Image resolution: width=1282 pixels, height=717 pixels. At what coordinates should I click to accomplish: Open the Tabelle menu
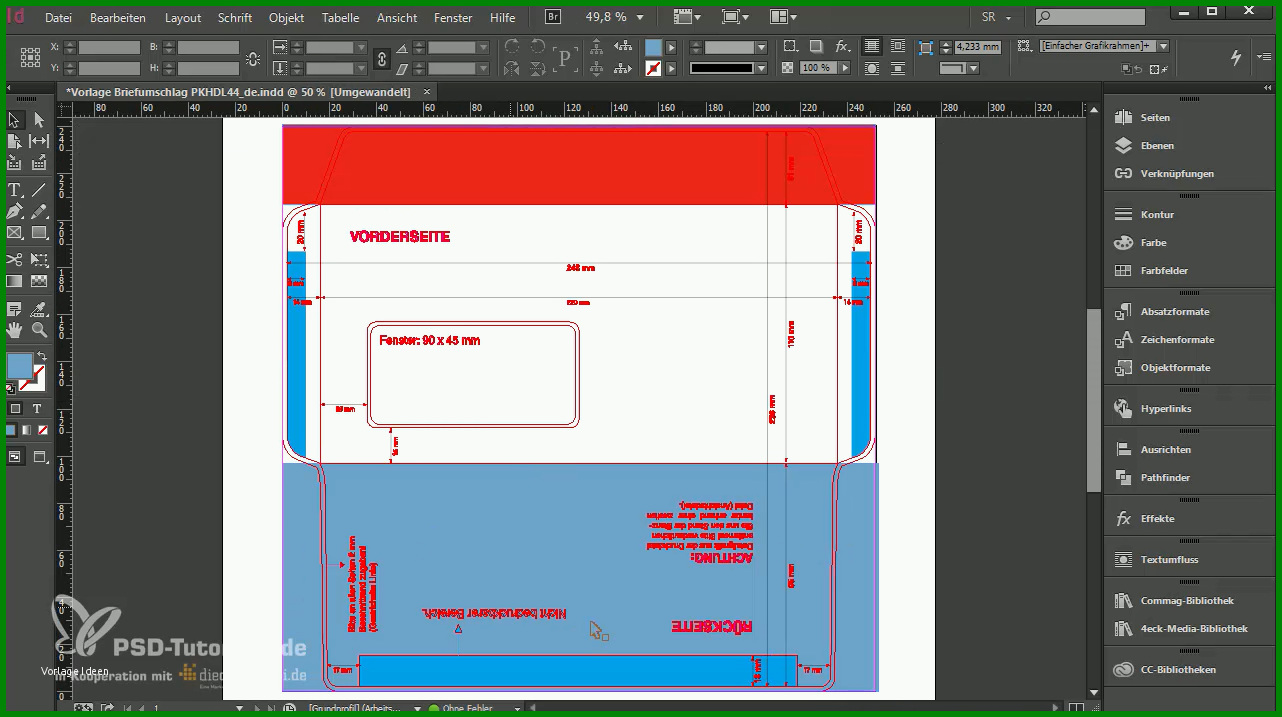[x=340, y=18]
